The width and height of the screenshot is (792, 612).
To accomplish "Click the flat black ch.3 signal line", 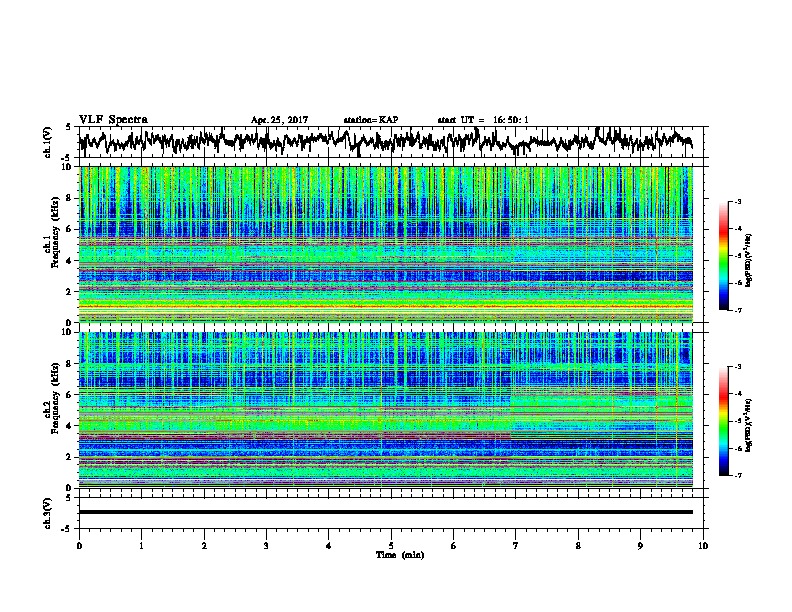I will 386,512.
